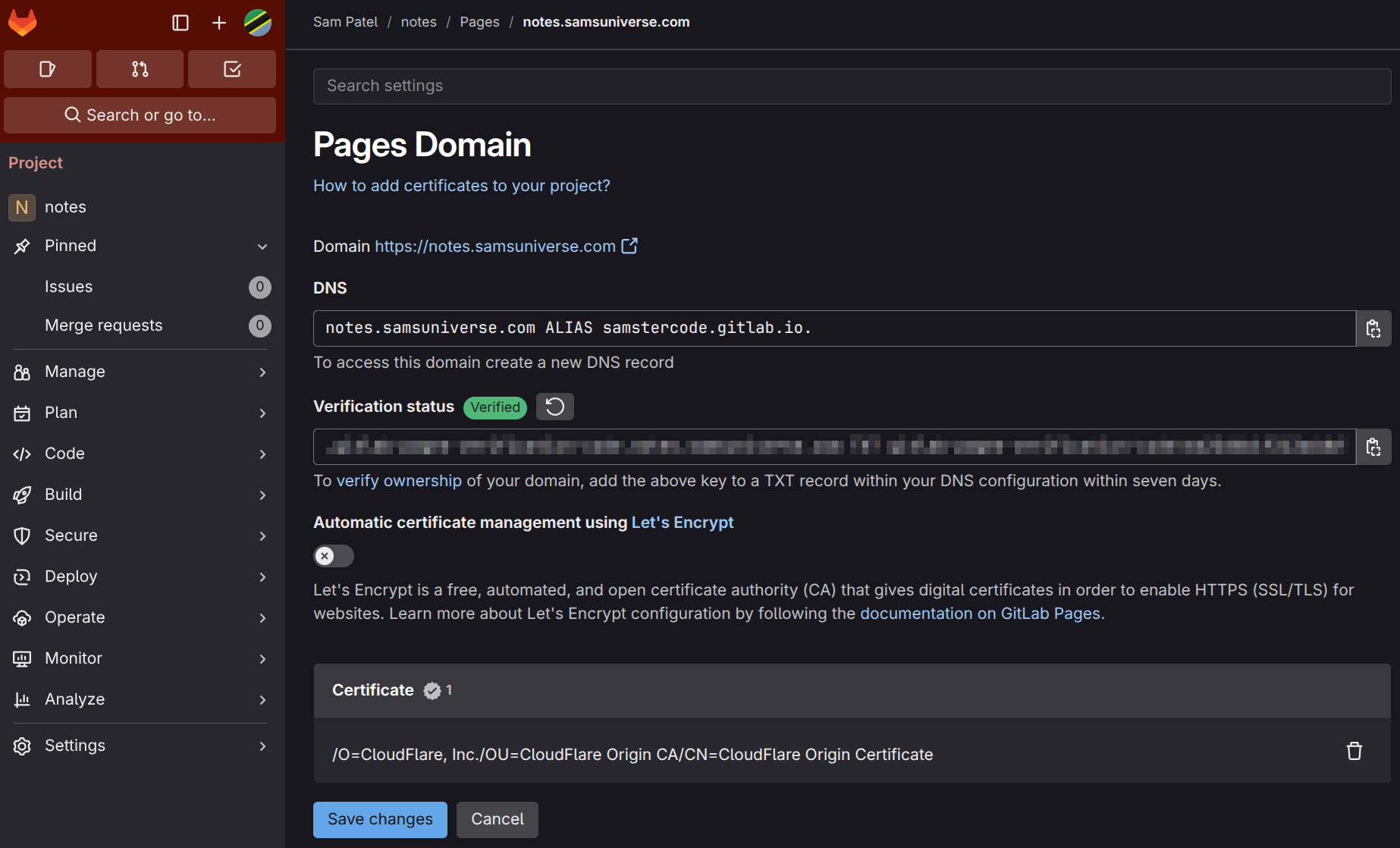Expand the Operate section chevron
Viewport: 1400px width, 848px height.
[262, 618]
